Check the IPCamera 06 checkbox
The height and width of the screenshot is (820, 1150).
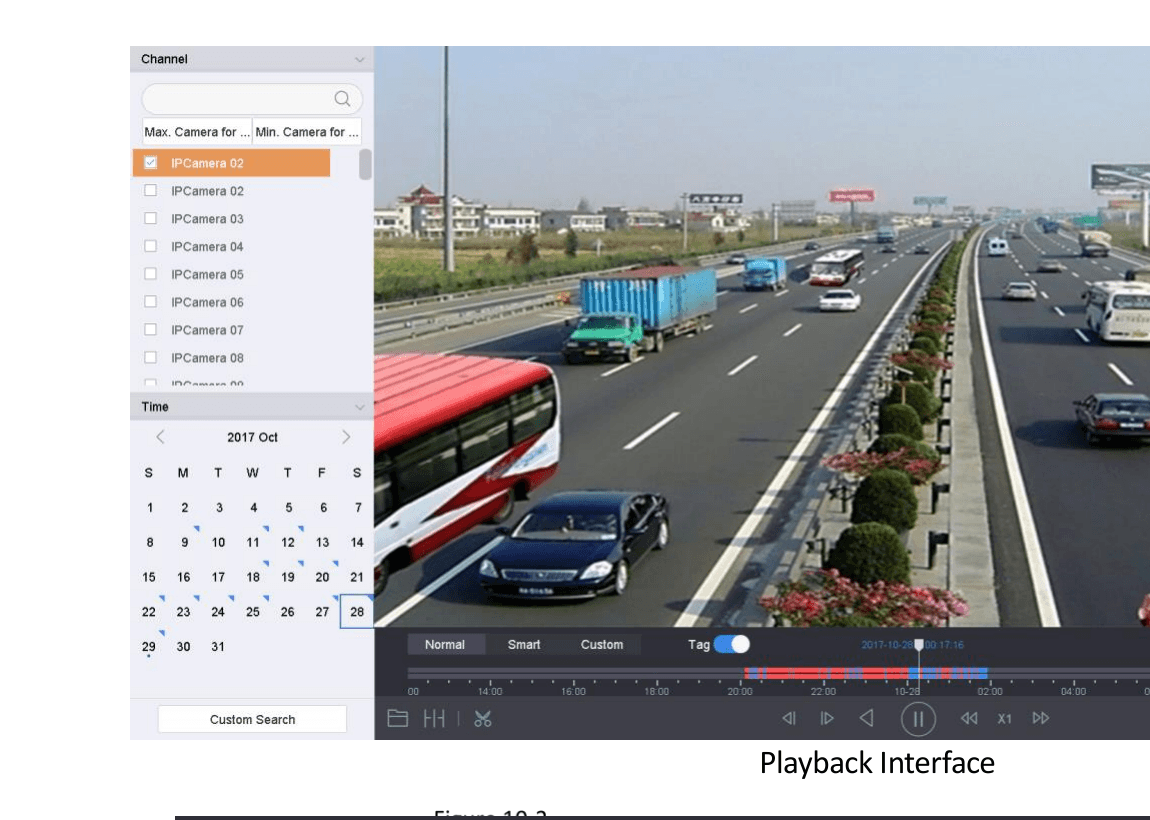click(x=150, y=301)
